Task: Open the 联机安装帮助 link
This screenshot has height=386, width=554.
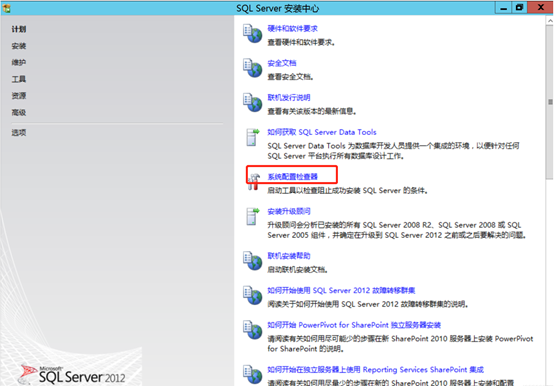Action: pos(289,256)
